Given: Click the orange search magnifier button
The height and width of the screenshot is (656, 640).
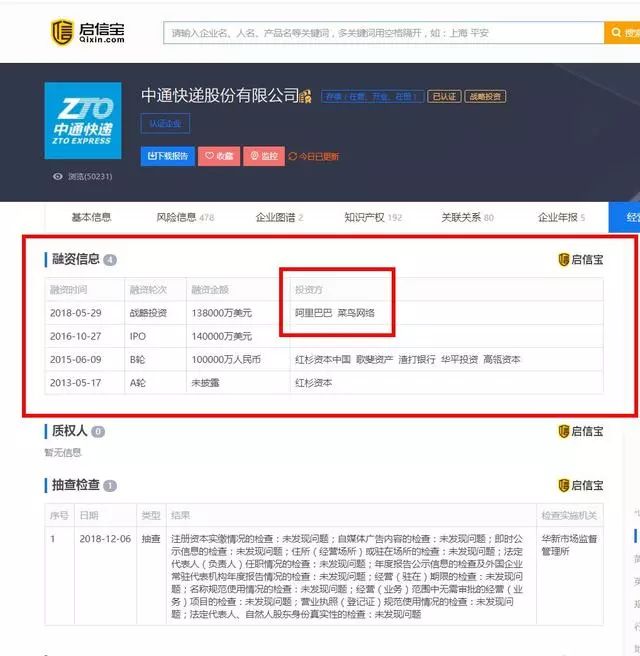Looking at the screenshot, I should click(622, 33).
